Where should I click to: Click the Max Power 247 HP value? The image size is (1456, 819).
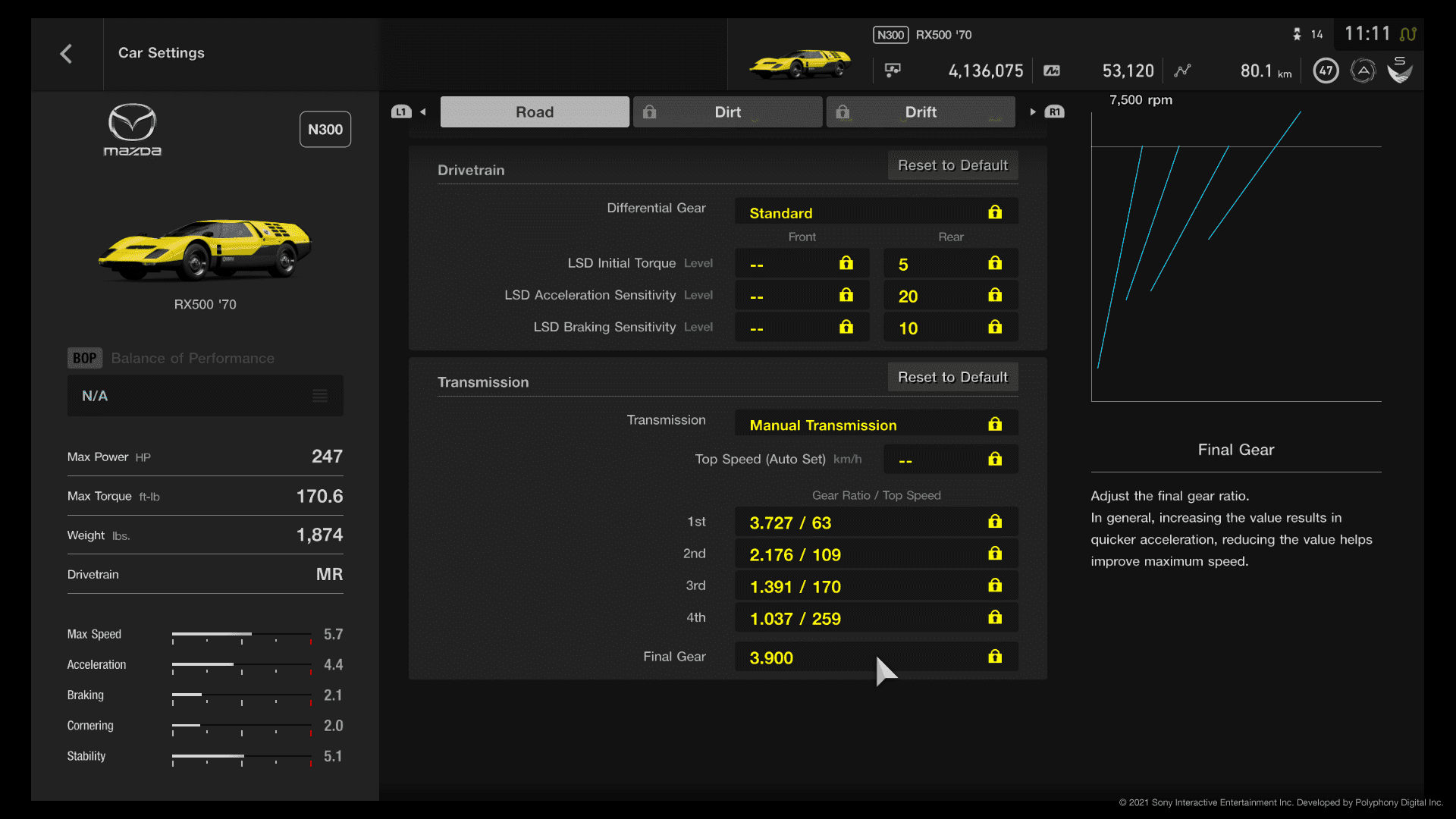pyautogui.click(x=327, y=457)
